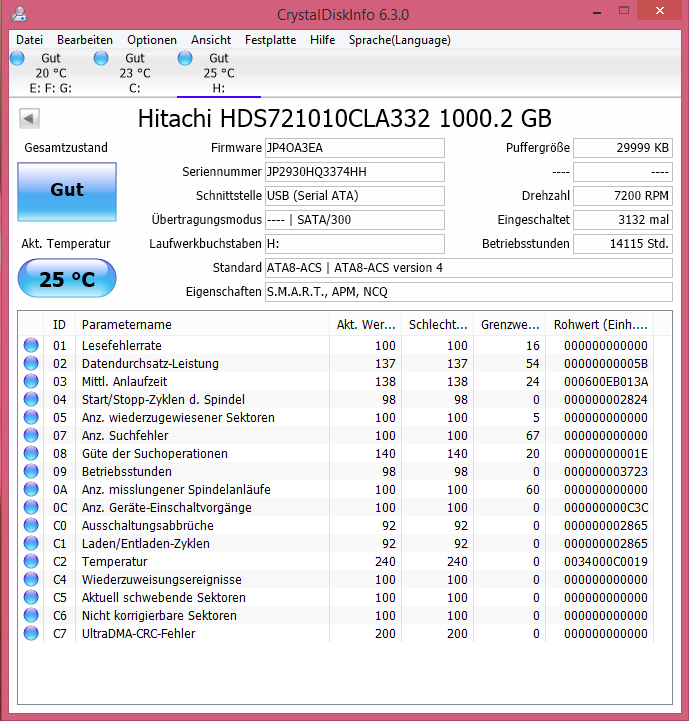Open the Optionen menu
This screenshot has height=721, width=689.
[x=152, y=40]
